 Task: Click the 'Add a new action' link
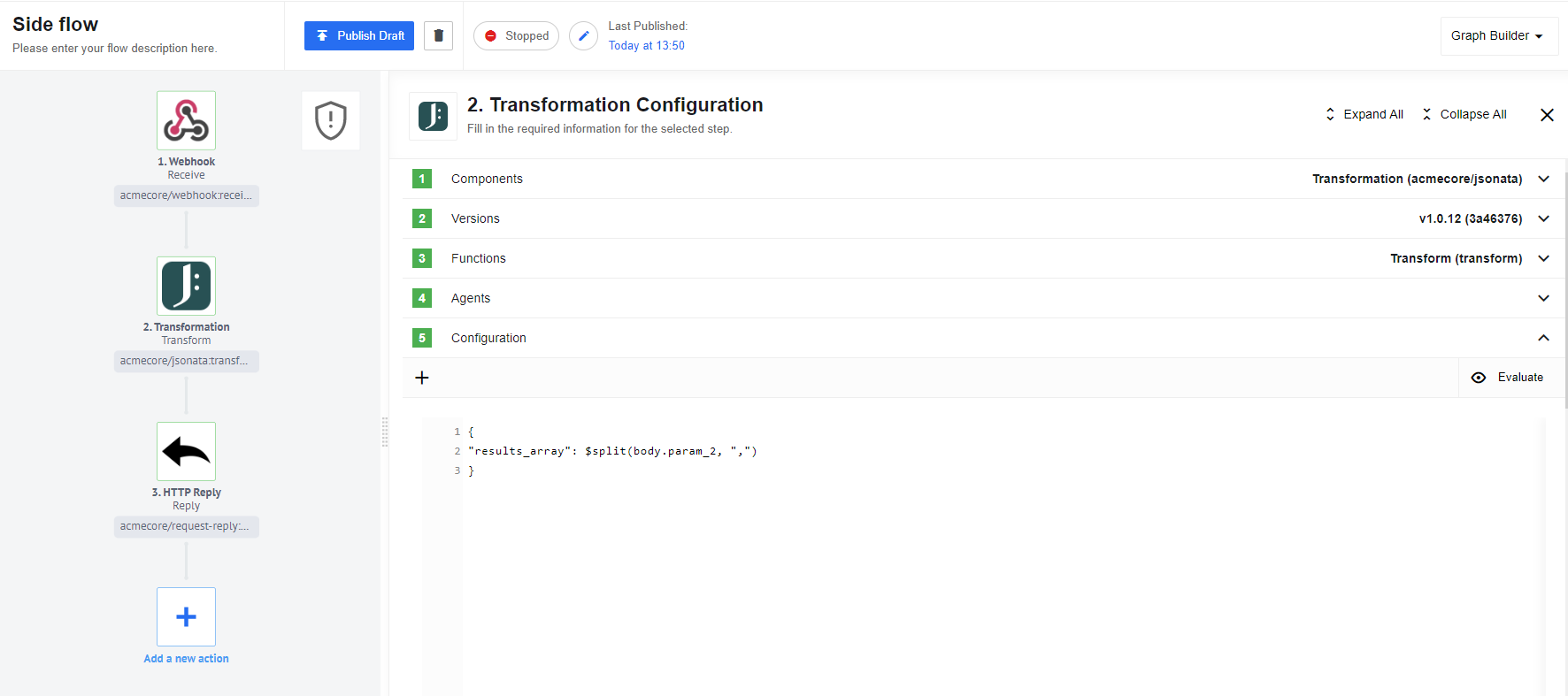(186, 658)
